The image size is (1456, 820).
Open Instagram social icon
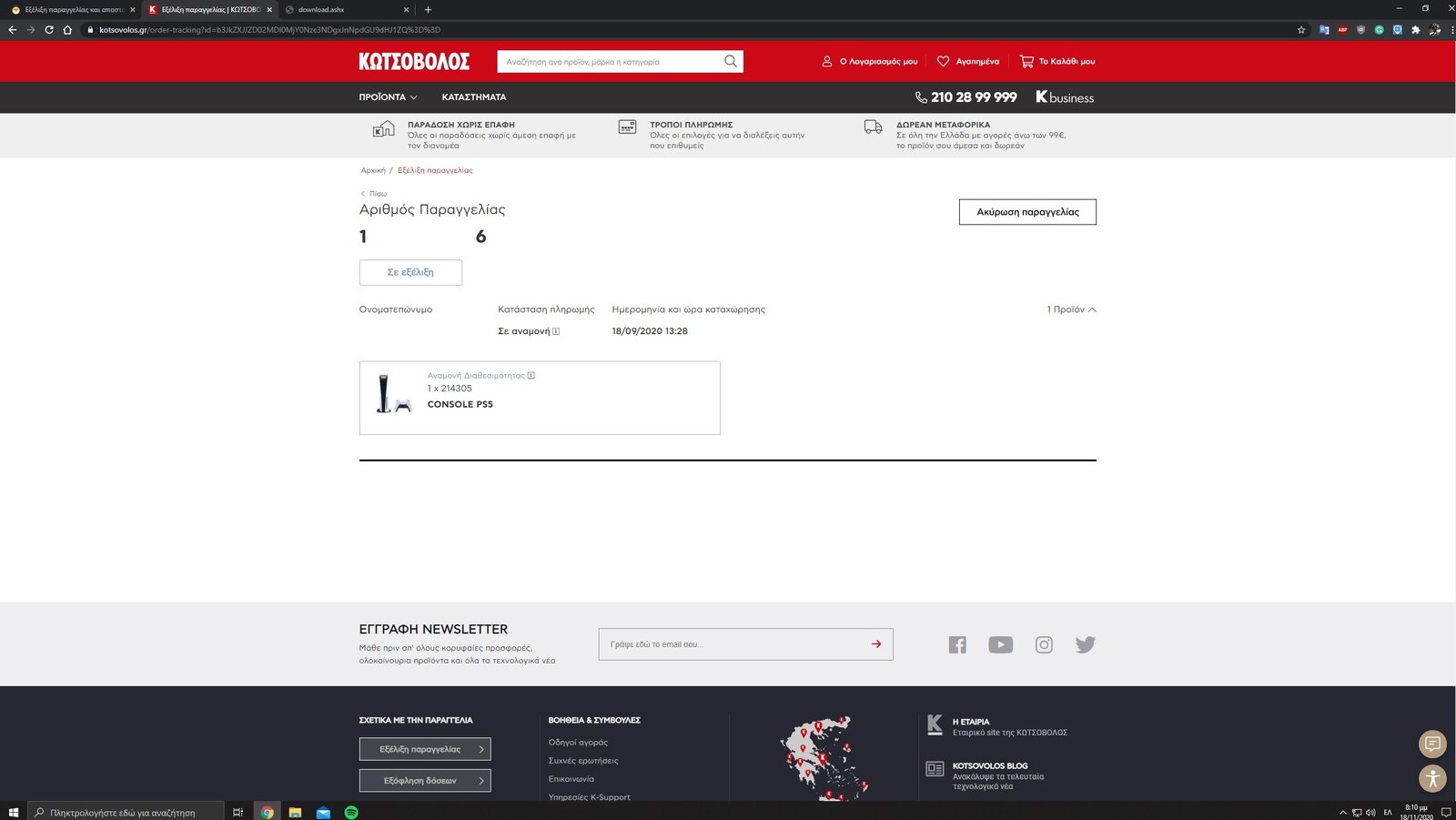(1044, 644)
